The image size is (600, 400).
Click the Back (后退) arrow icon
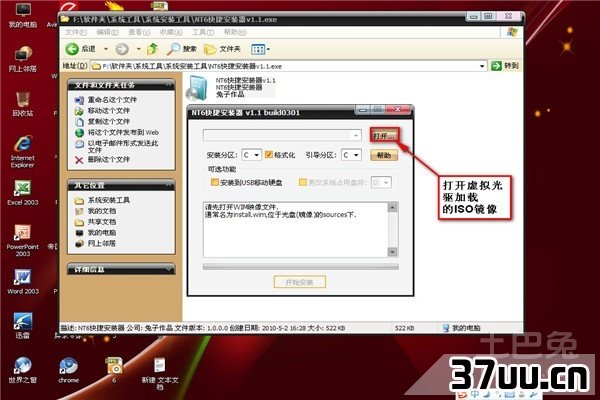[72, 49]
